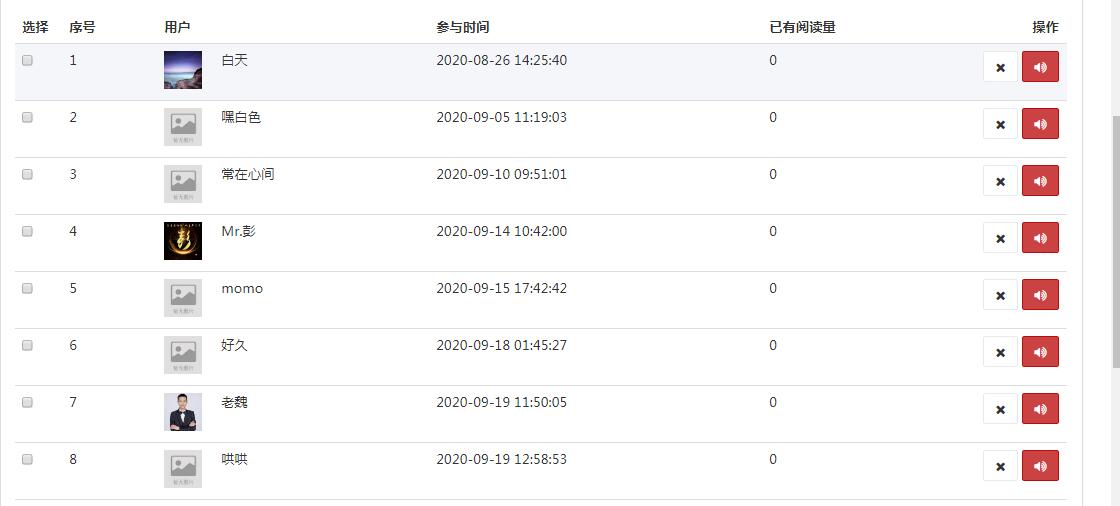Delete momo entry using X icon
The width and height of the screenshot is (1120, 506).
[1000, 294]
